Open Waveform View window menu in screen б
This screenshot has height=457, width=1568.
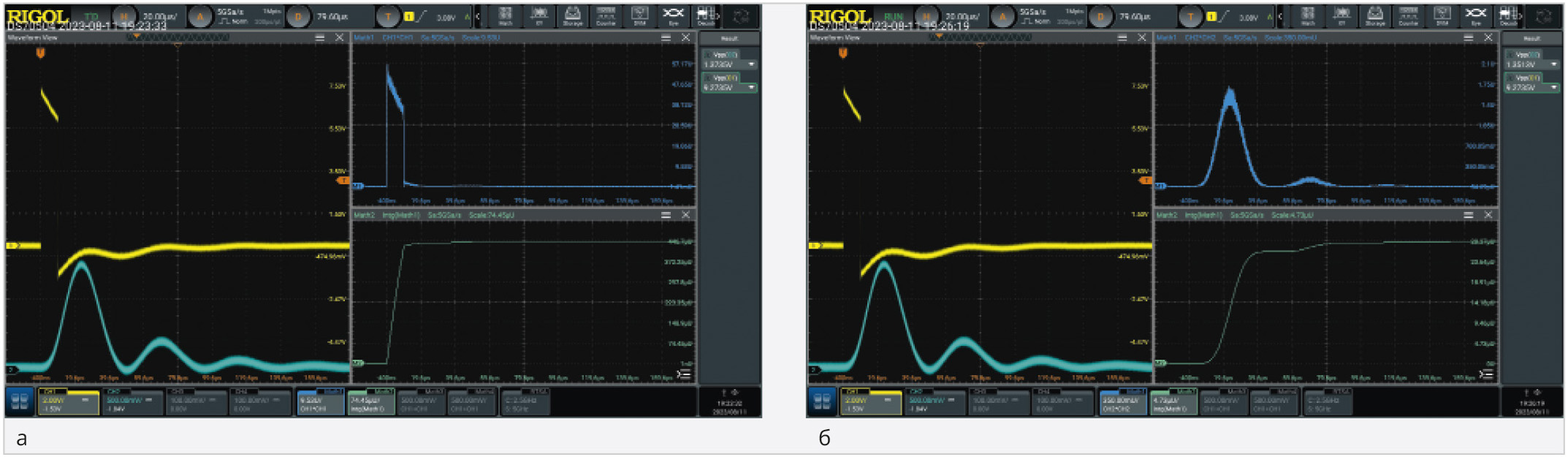[x=1122, y=37]
